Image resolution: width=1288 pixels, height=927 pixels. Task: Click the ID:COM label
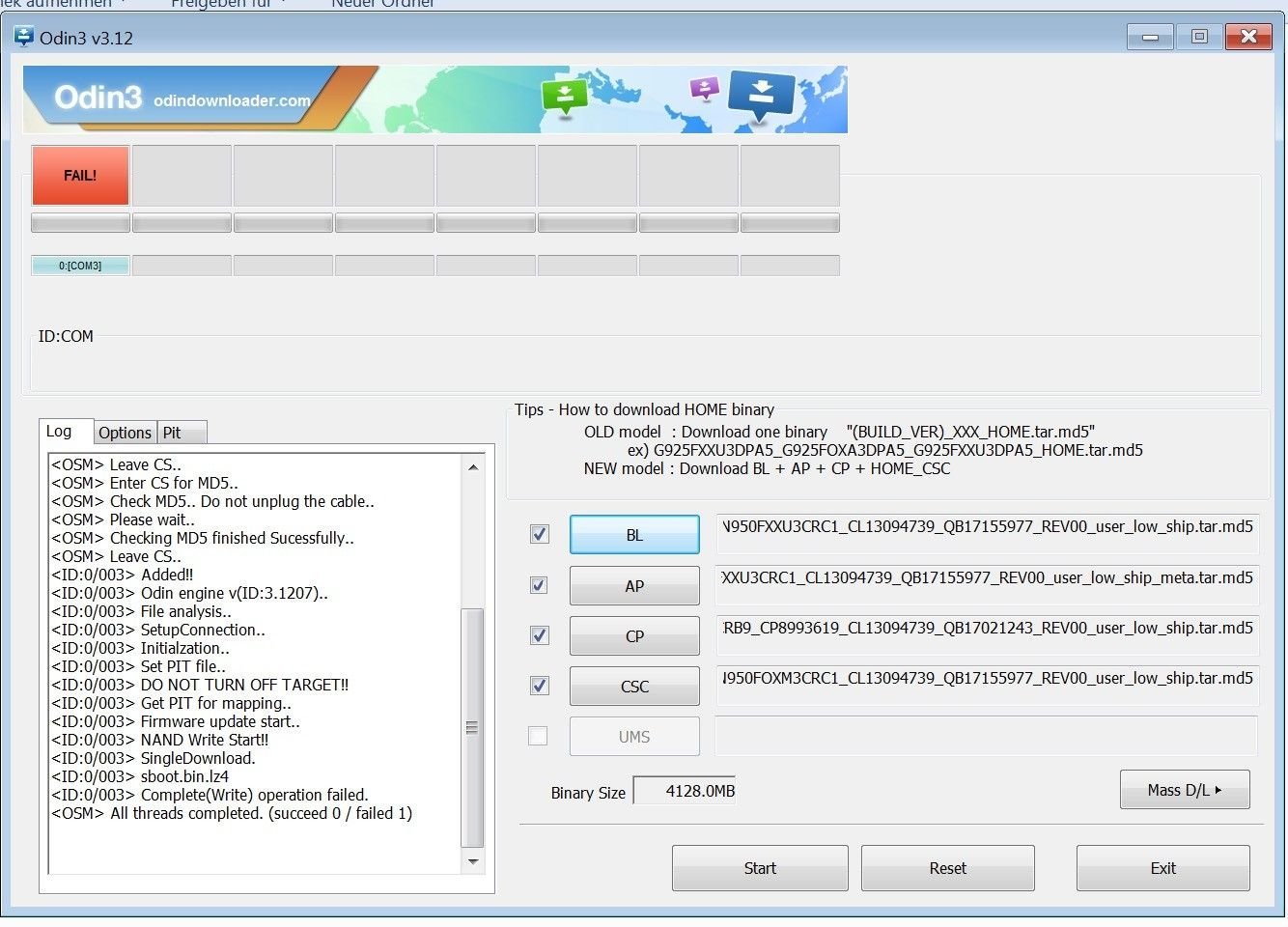[66, 336]
